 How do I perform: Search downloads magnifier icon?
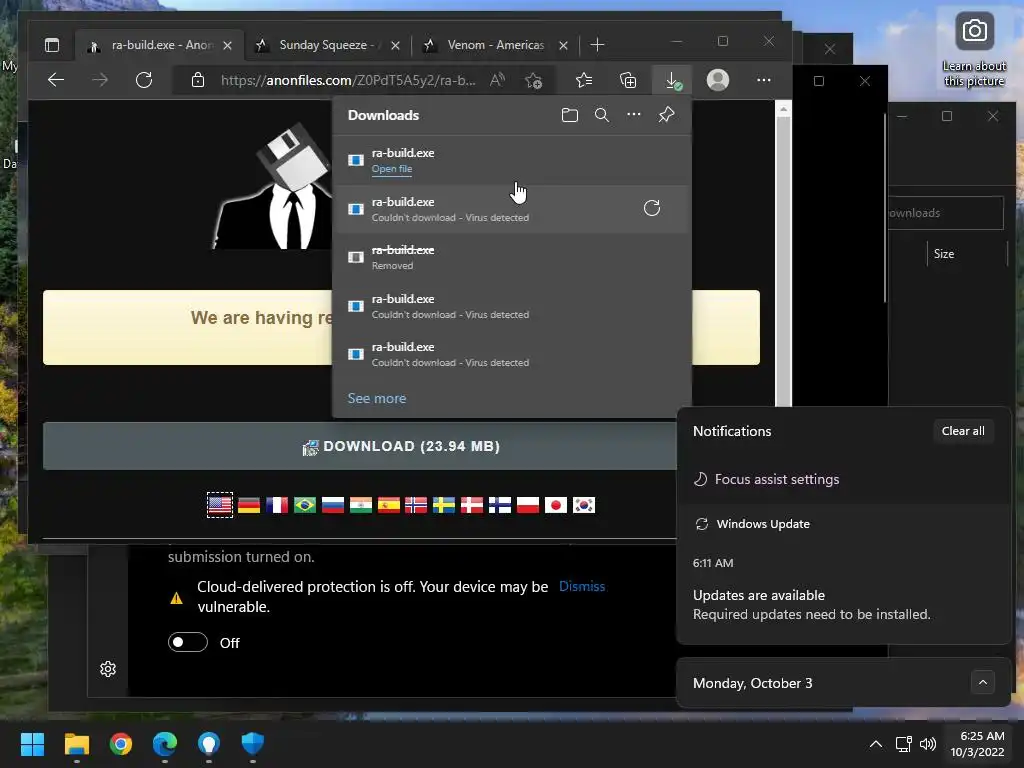click(x=601, y=115)
